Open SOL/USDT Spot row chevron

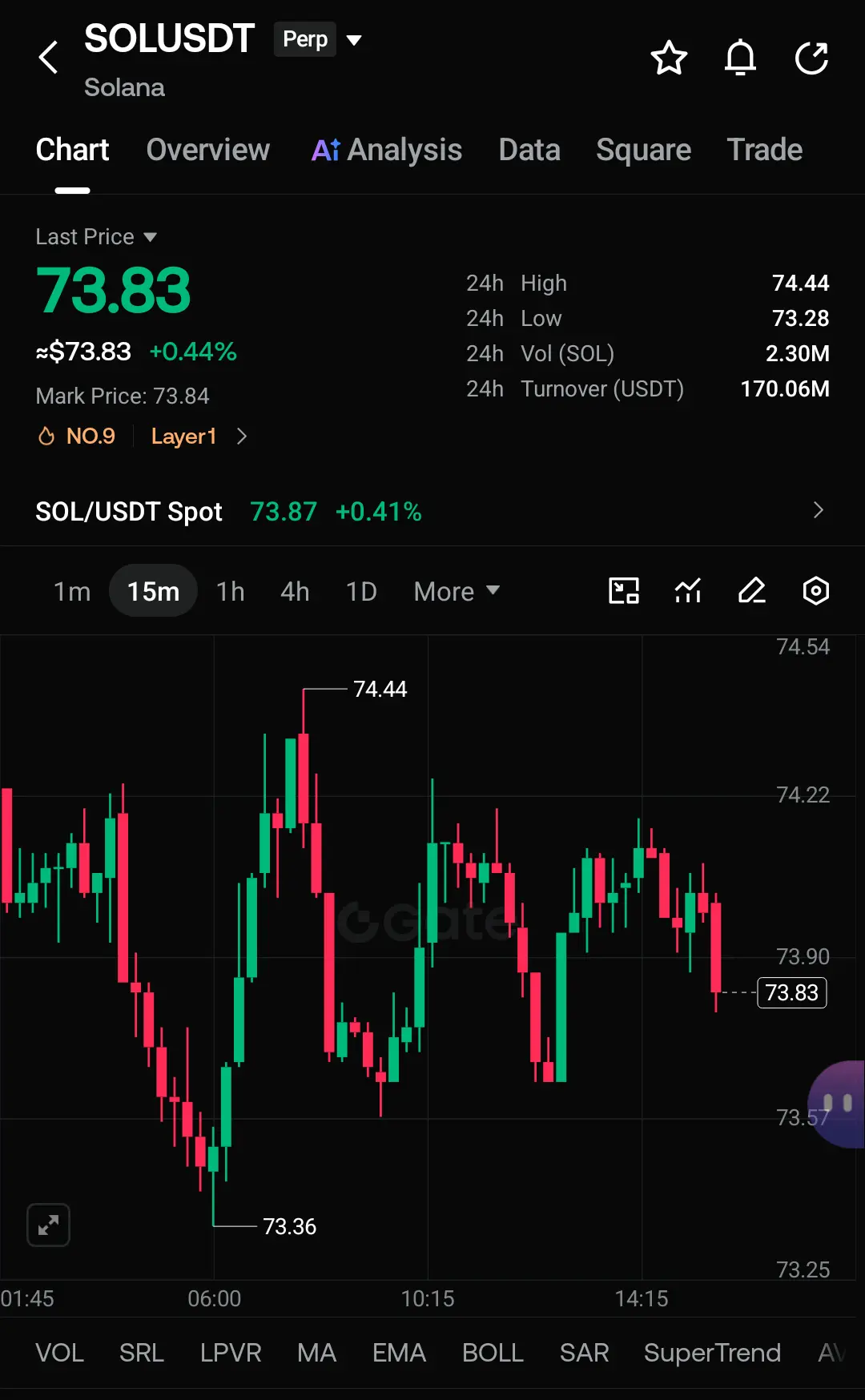point(818,510)
